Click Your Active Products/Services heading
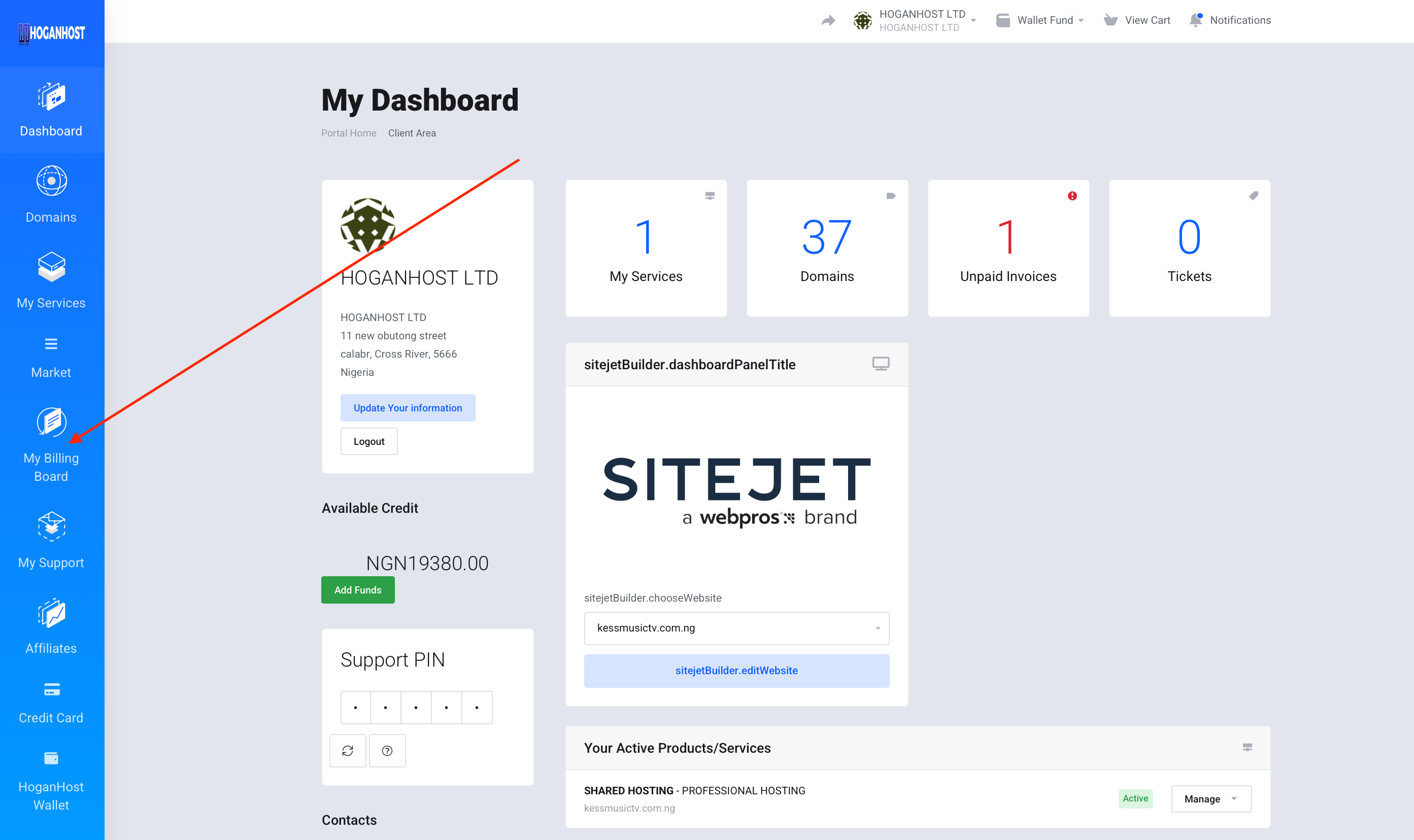The height and width of the screenshot is (840, 1414). point(677,748)
